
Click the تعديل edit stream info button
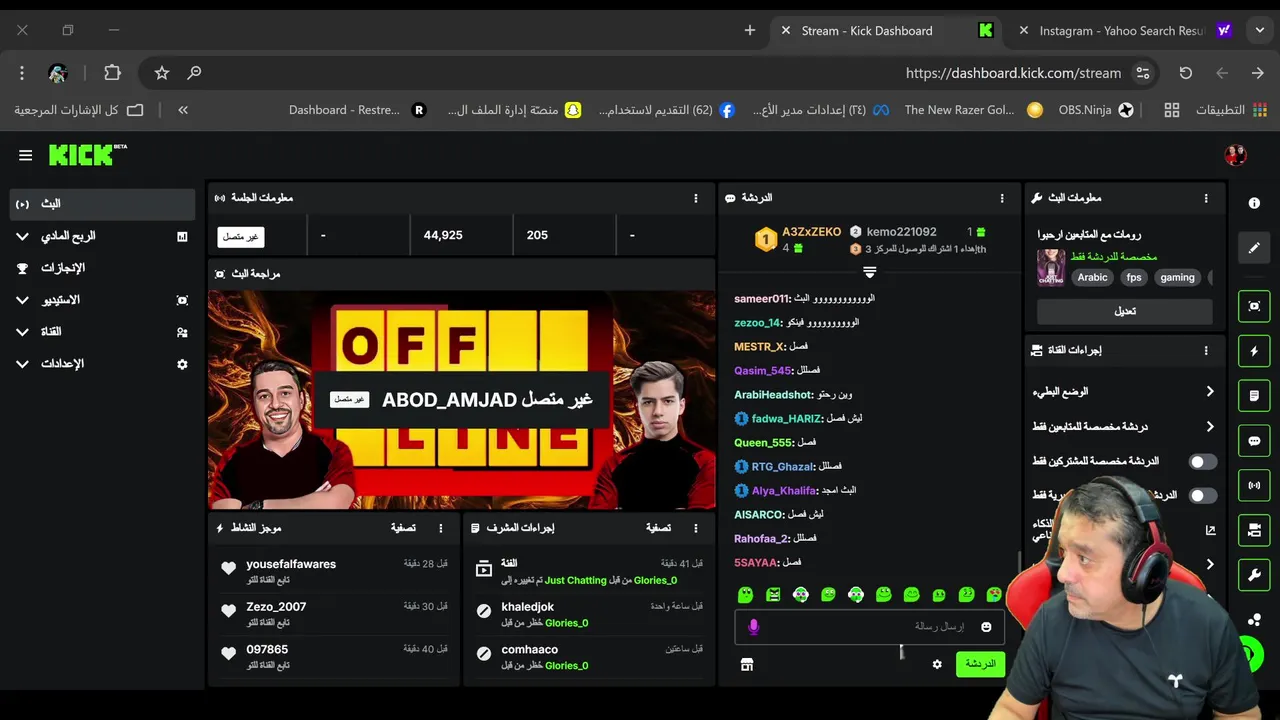coord(1124,311)
